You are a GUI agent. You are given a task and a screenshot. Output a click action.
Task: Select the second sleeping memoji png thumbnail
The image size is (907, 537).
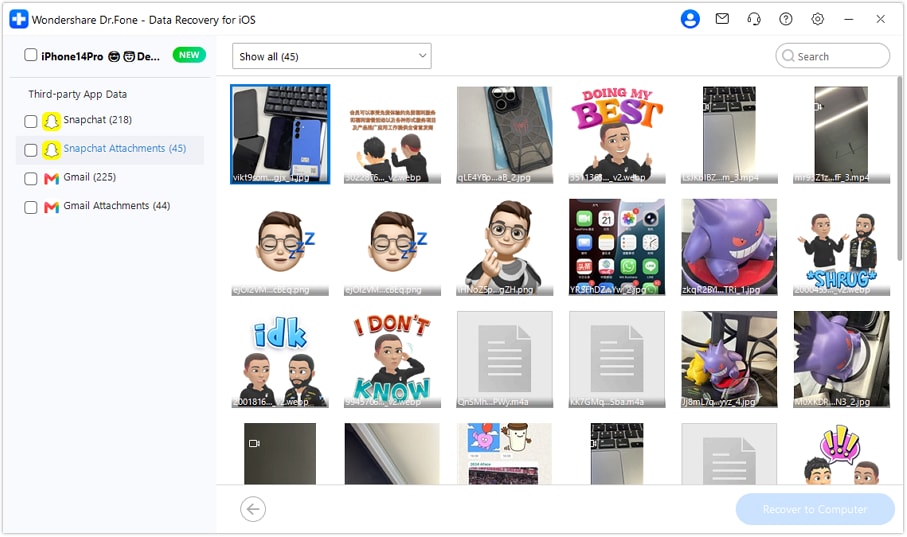(392, 247)
